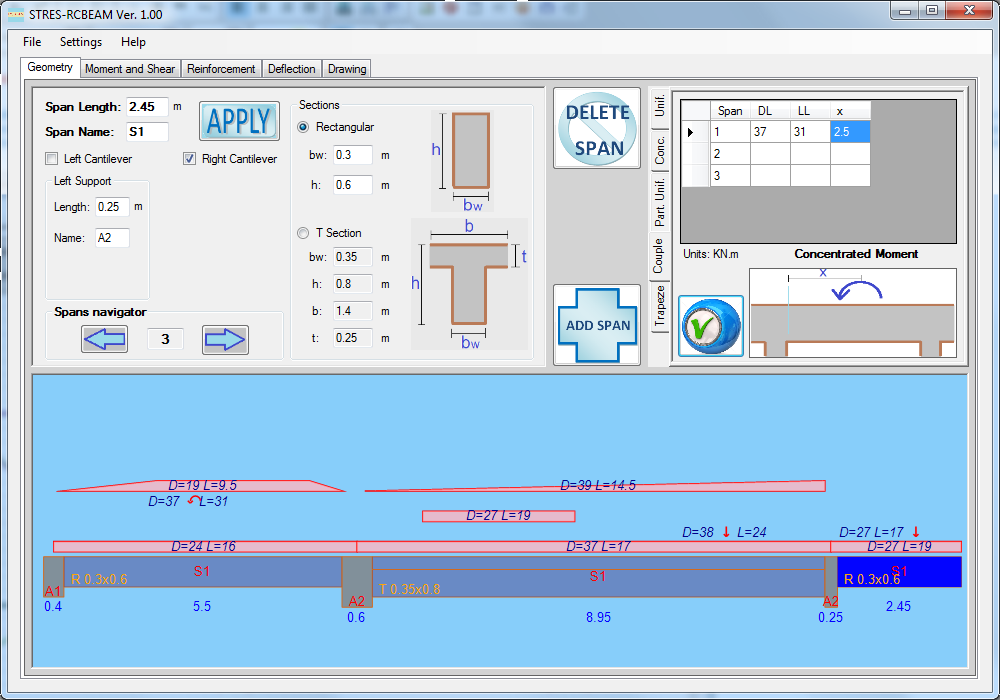Click the Span column header
This screenshot has height=700, width=1000.
tap(730, 111)
